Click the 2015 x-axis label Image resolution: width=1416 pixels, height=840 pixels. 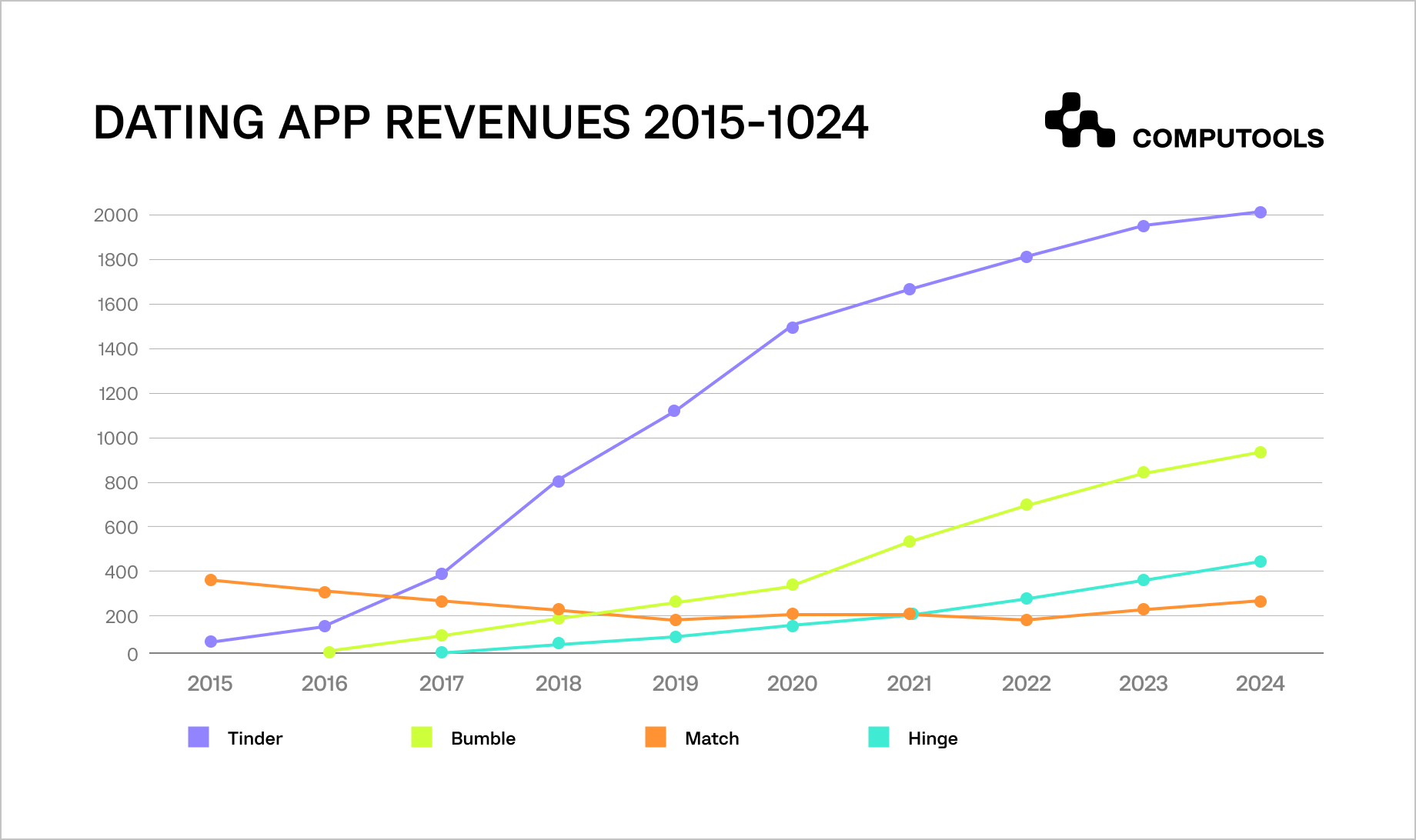pyautogui.click(x=209, y=683)
